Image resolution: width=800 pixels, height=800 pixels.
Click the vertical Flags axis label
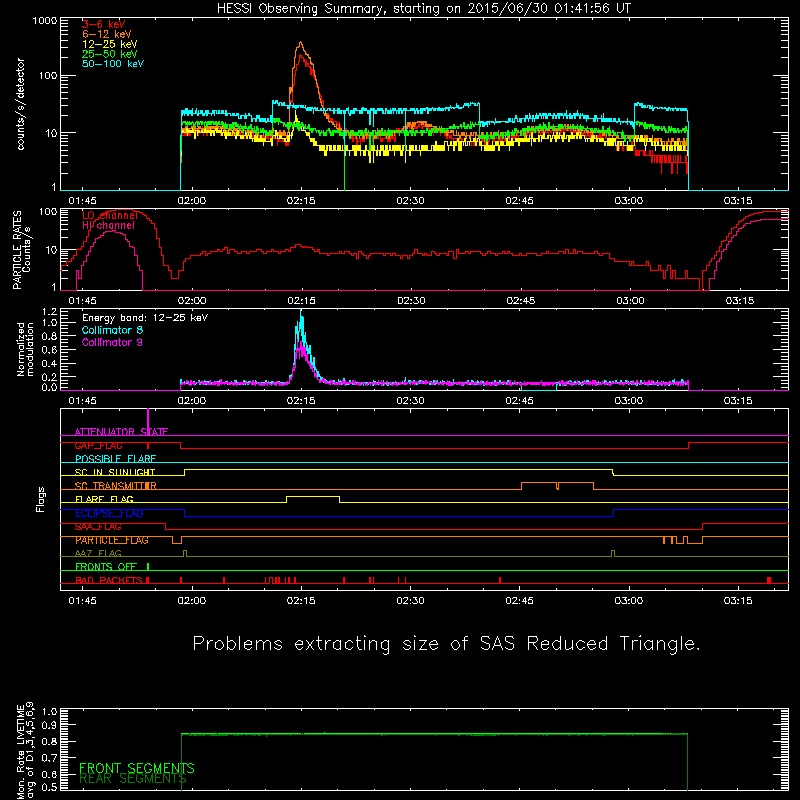click(x=41, y=499)
